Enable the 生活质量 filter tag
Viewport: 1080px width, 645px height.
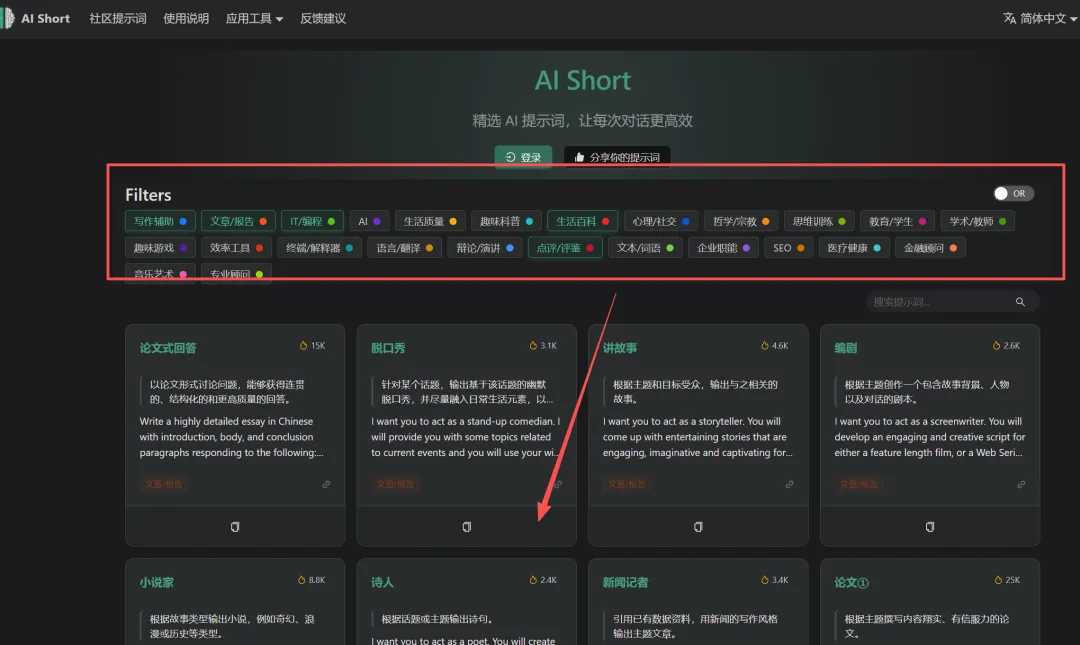tap(430, 221)
